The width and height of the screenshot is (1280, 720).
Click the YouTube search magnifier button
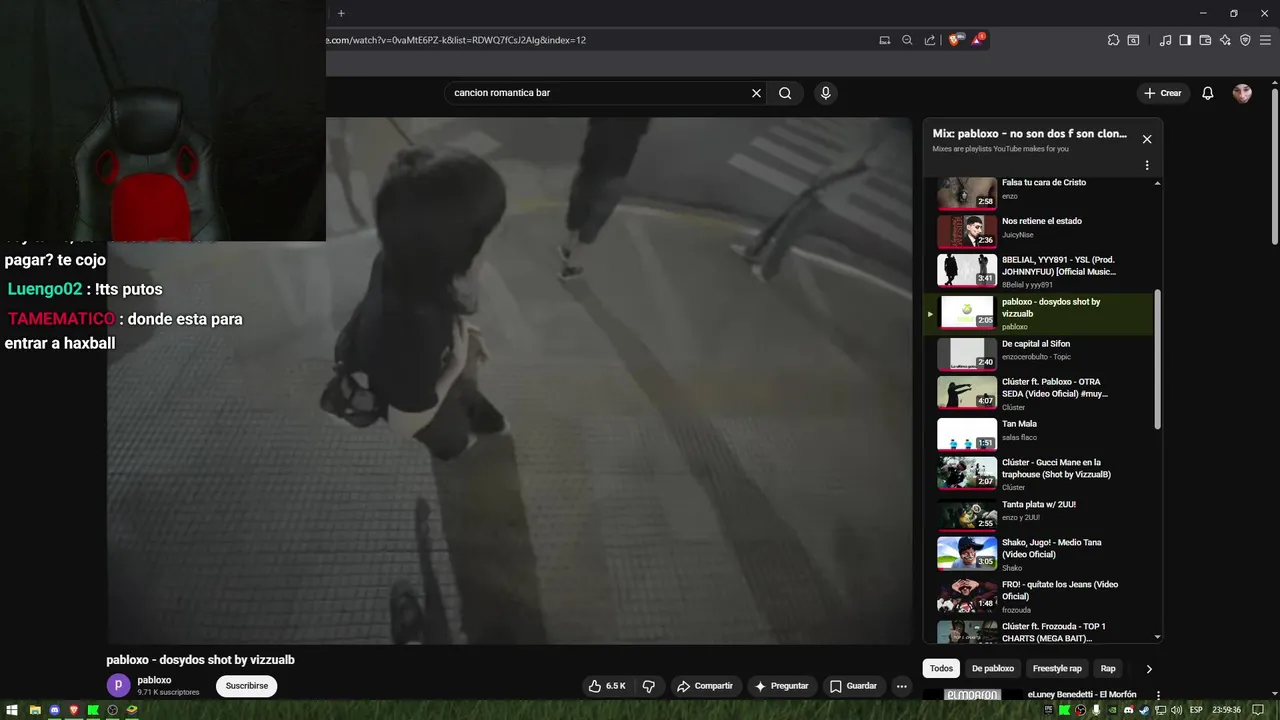[x=785, y=93]
